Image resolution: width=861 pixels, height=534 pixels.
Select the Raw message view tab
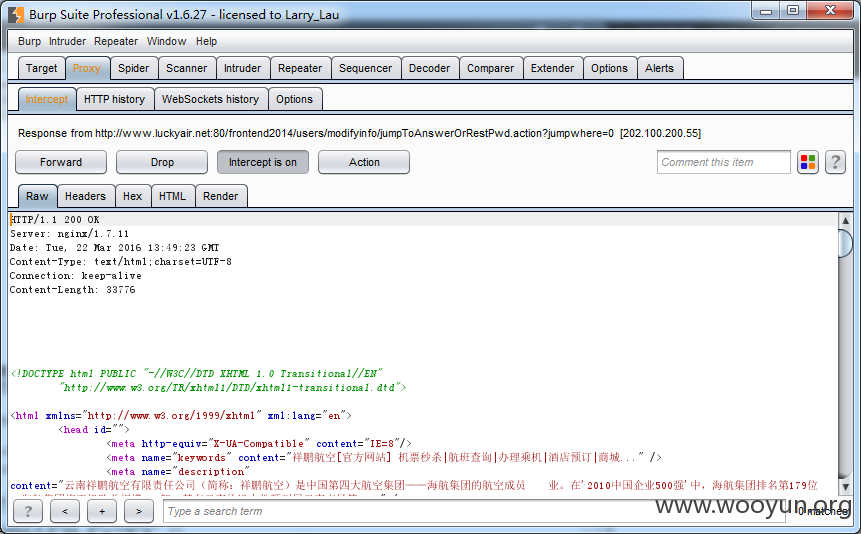37,196
